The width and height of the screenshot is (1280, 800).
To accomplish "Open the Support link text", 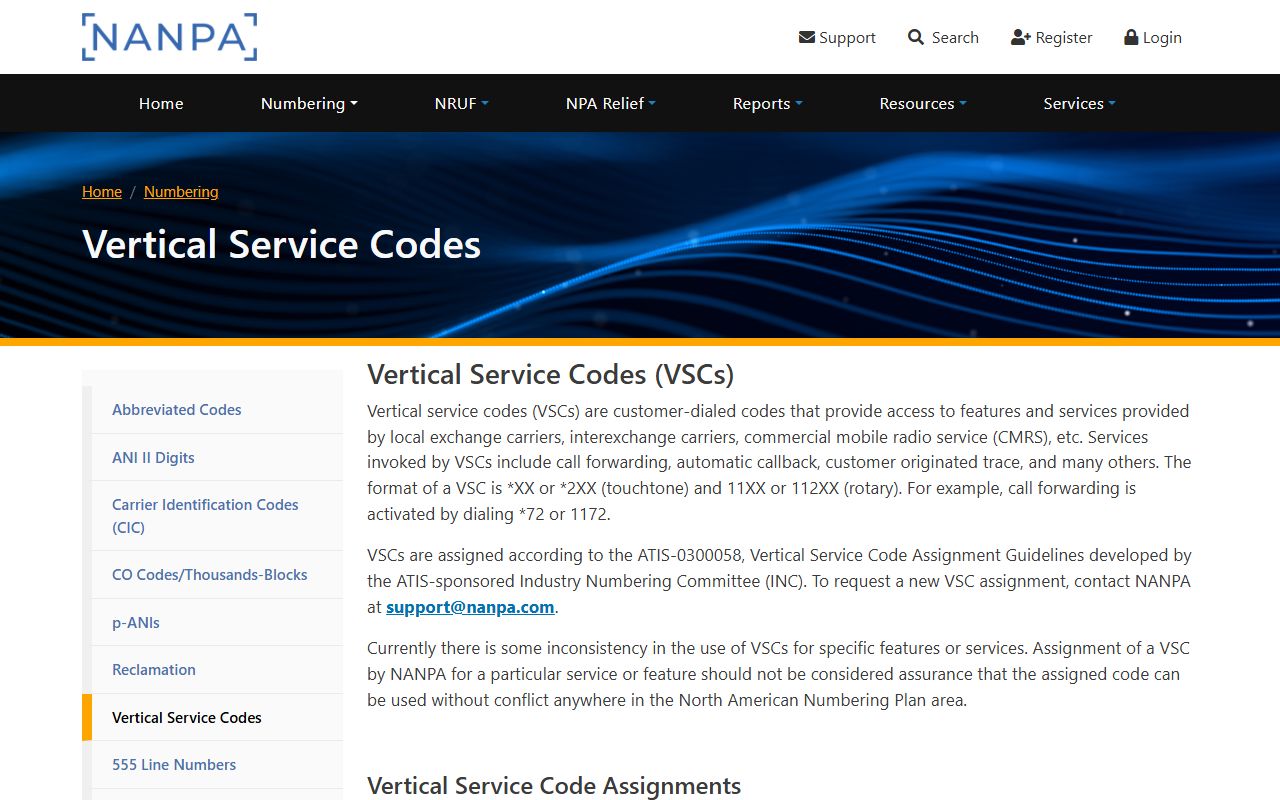I will (847, 37).
